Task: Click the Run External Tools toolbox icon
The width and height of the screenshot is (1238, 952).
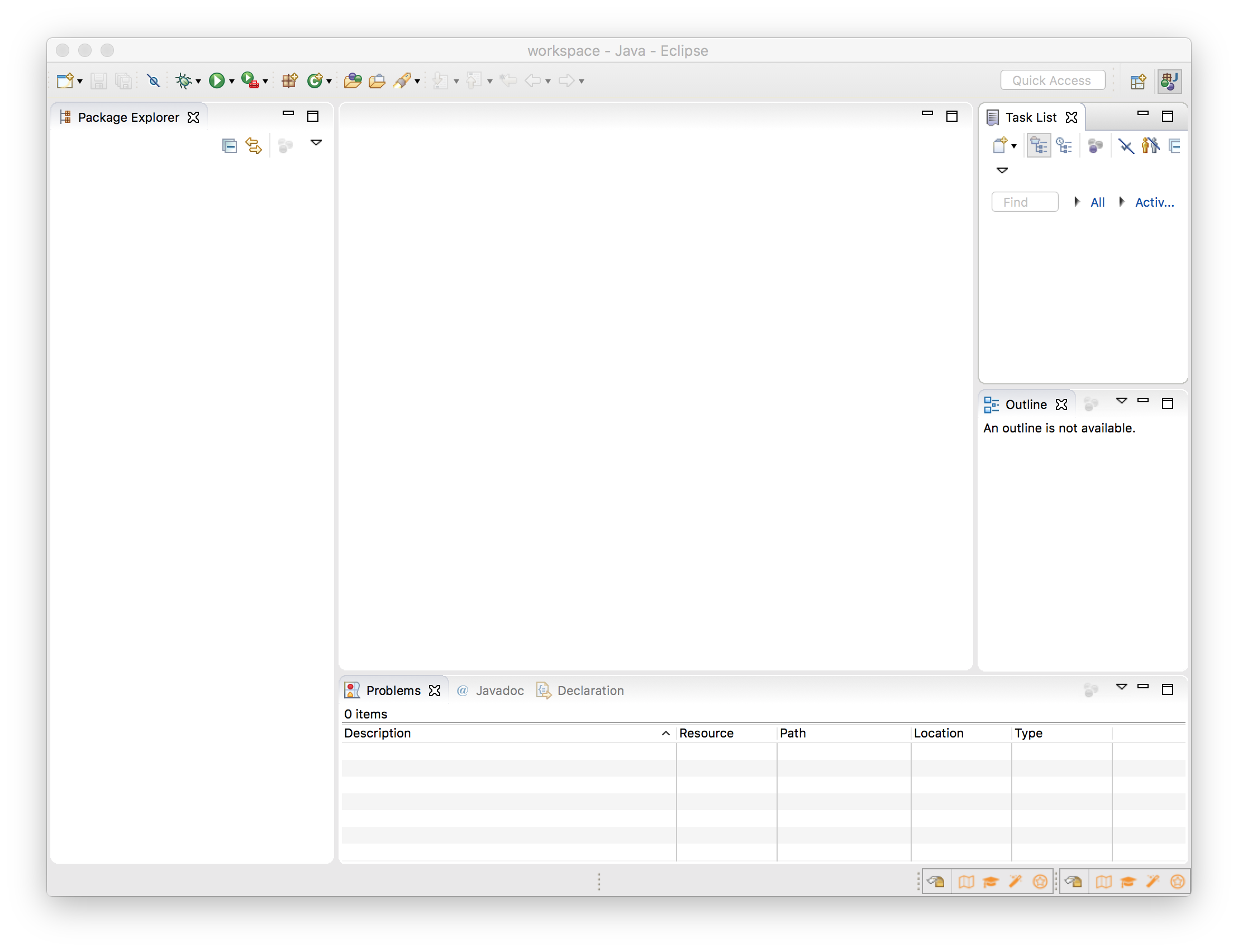Action: pos(250,80)
